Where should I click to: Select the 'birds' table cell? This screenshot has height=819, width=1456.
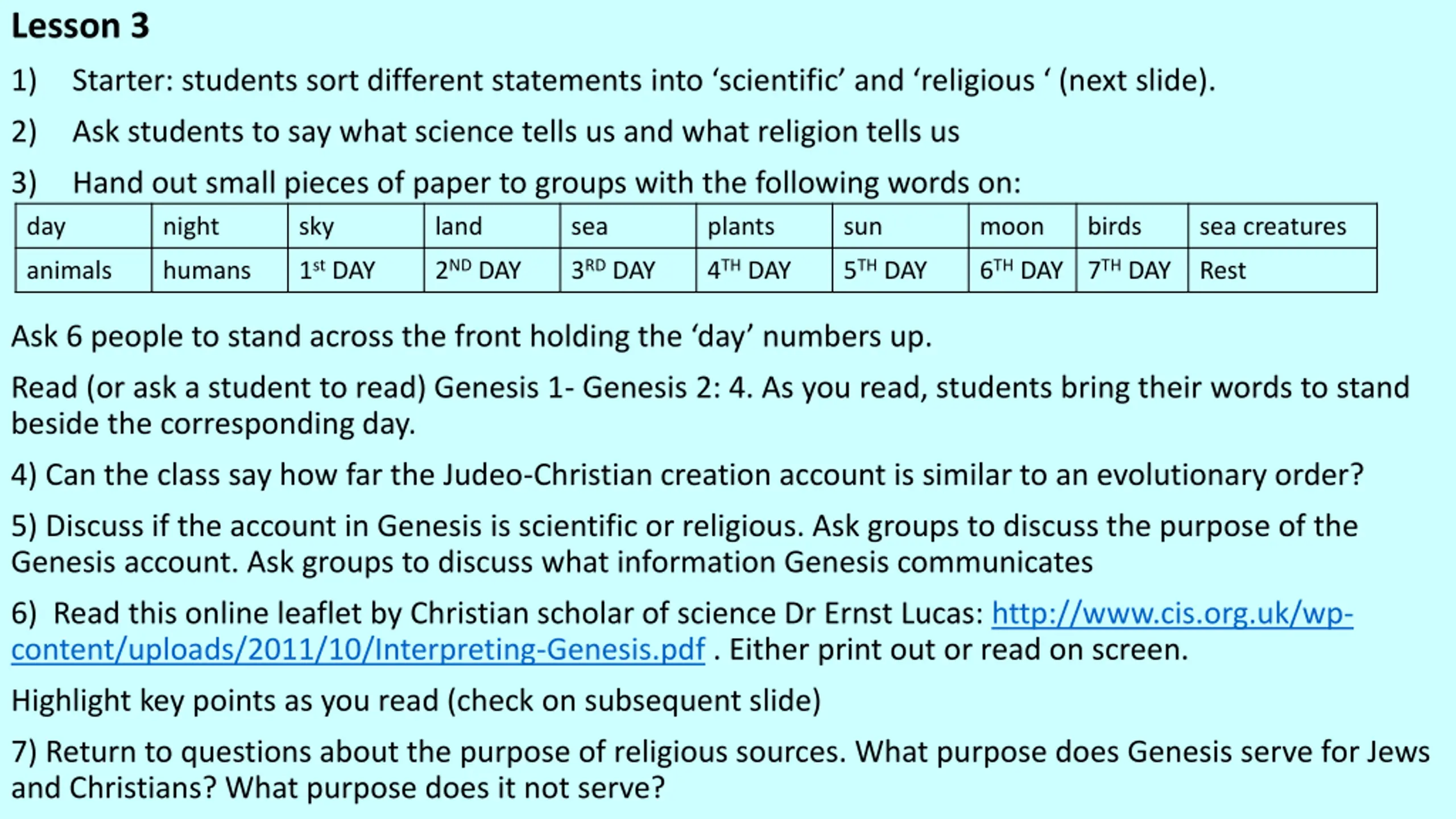pyautogui.click(x=1132, y=226)
